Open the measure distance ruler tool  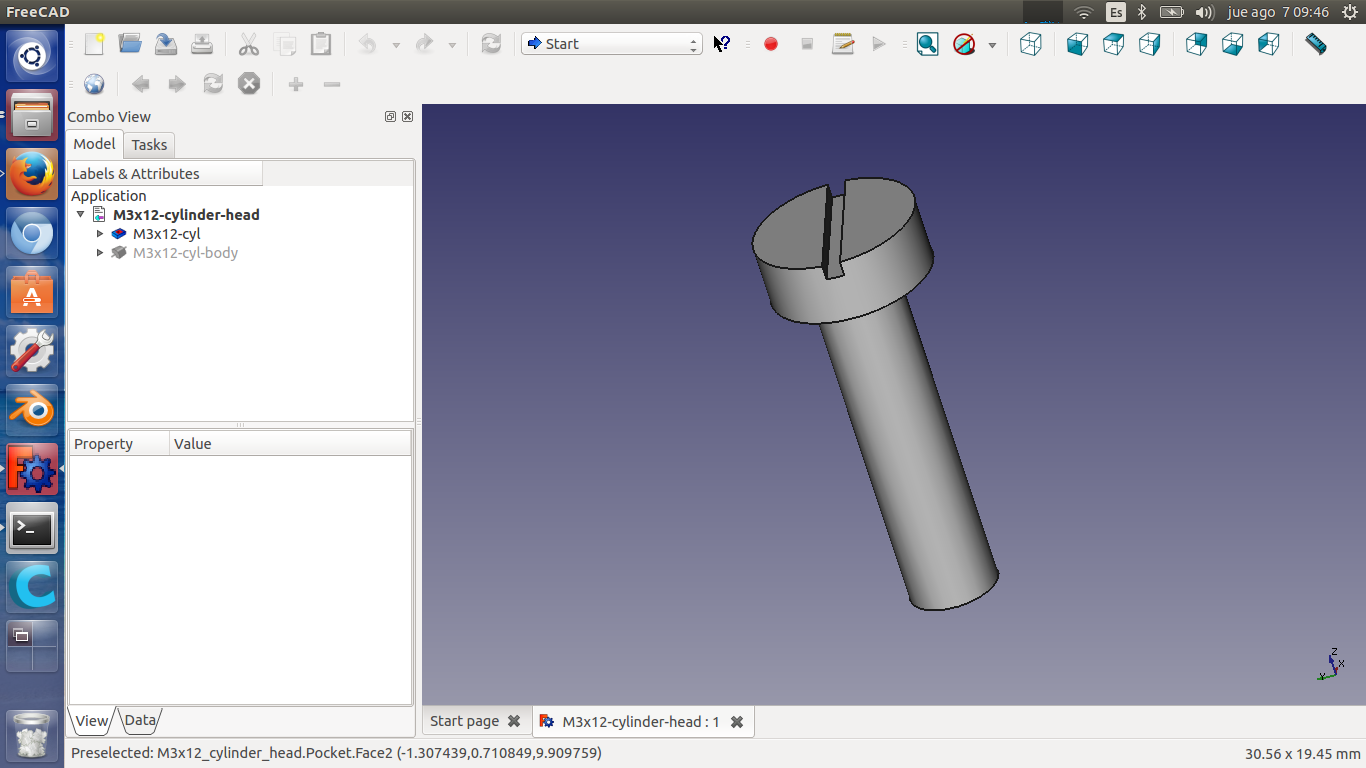(x=1315, y=44)
